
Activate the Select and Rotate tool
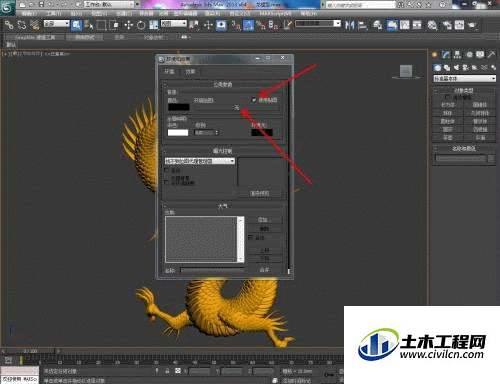pos(141,25)
